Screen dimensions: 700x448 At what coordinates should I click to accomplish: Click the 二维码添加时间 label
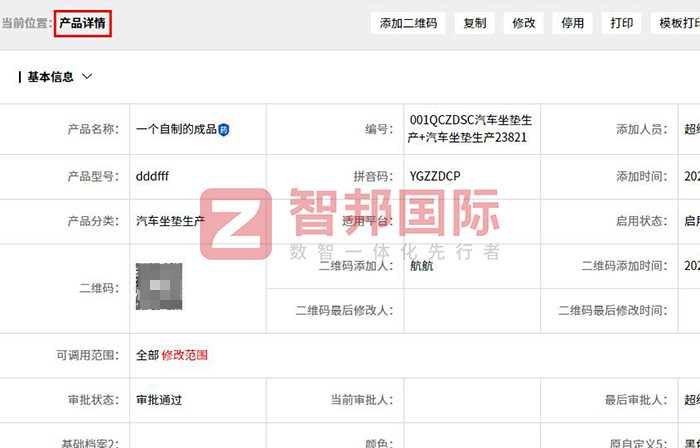(624, 266)
